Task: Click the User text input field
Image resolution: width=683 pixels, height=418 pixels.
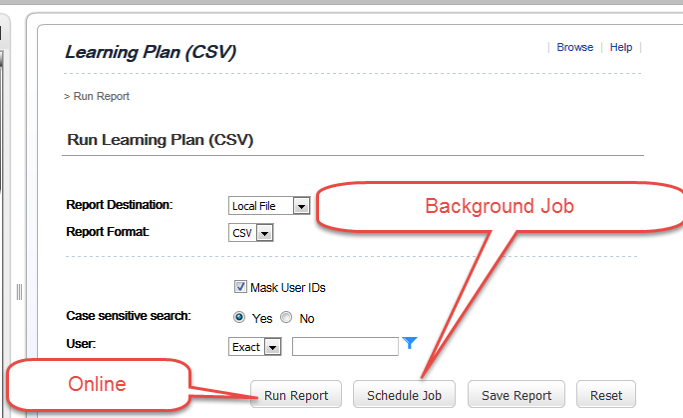Action: 345,347
